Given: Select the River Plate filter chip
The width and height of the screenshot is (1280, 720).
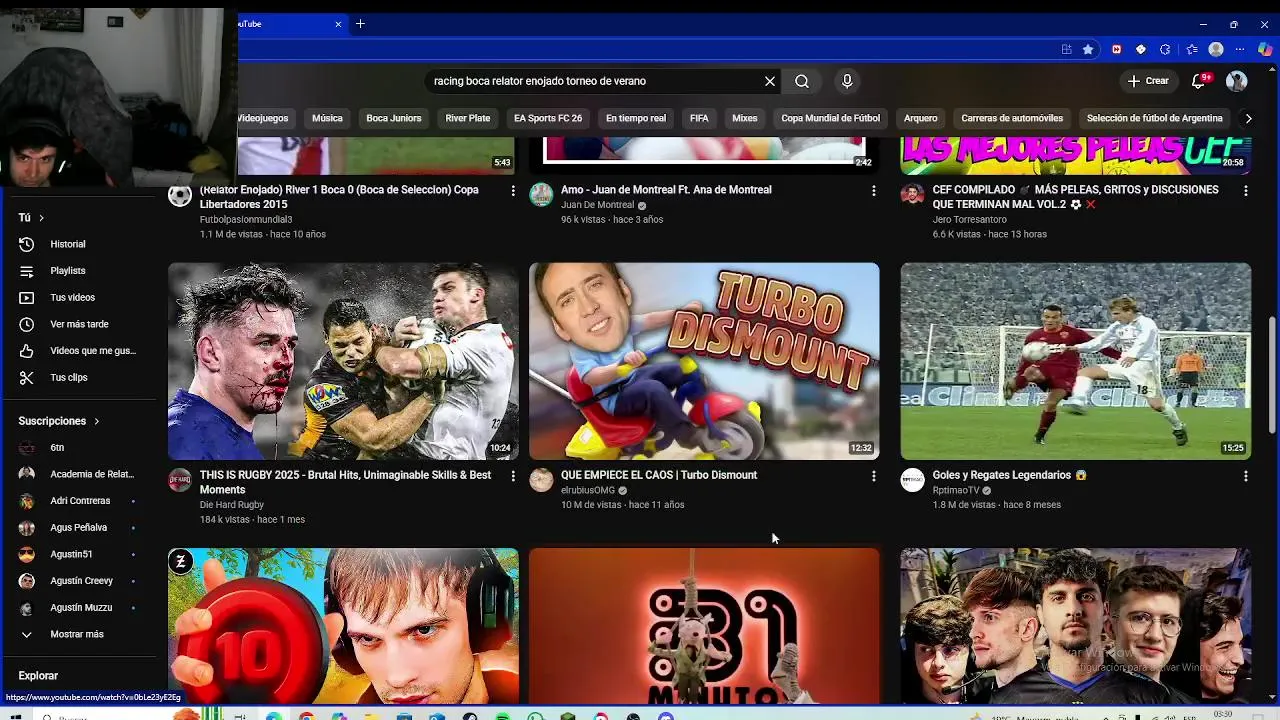Looking at the screenshot, I should 468,118.
